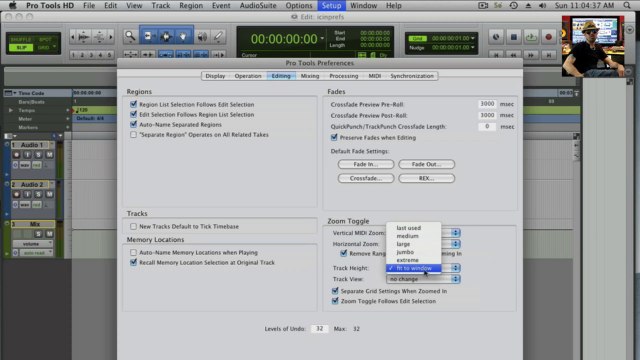The width and height of the screenshot is (640, 360).
Task: Mute the Audio 1 track
Action: (49, 155)
